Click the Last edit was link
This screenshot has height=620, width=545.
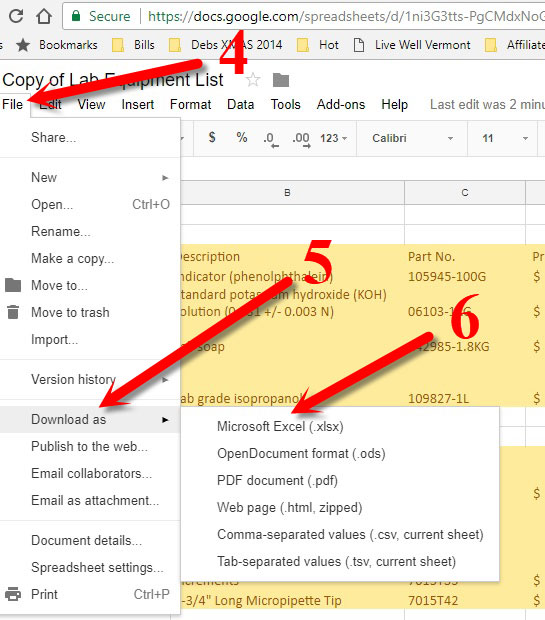pos(487,104)
